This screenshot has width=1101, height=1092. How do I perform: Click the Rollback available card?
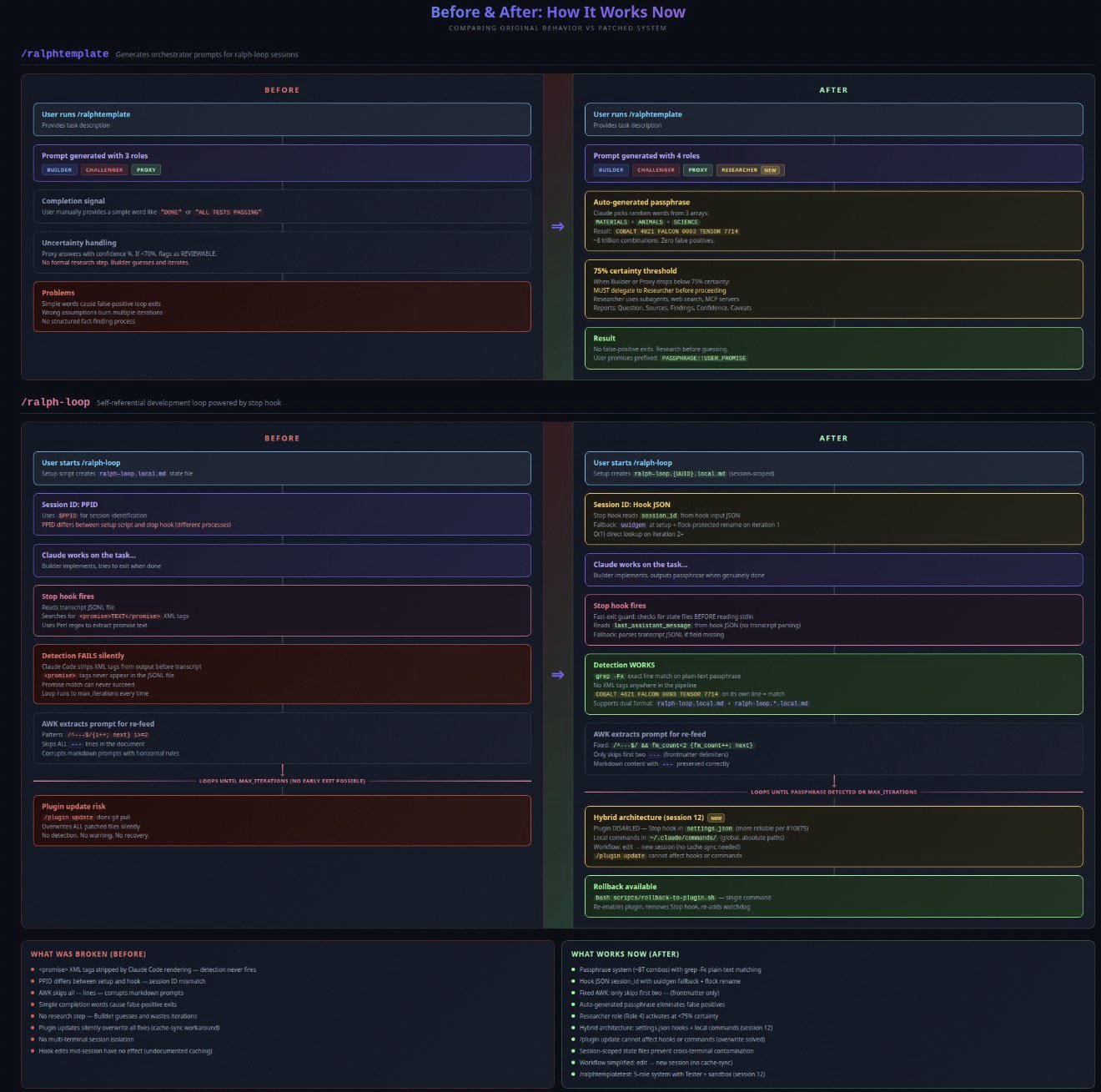(x=833, y=896)
